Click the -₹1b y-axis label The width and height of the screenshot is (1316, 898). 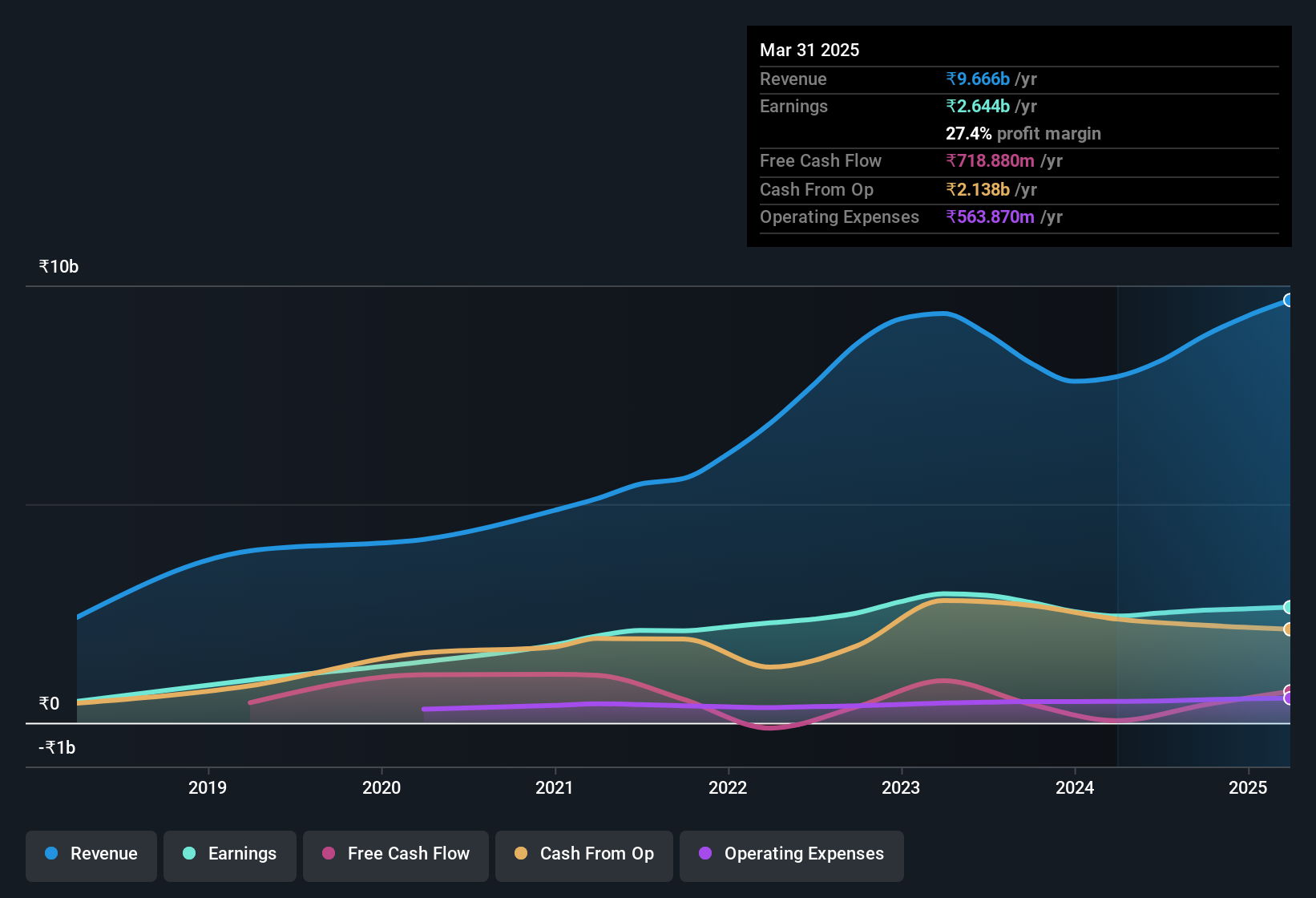tap(57, 748)
